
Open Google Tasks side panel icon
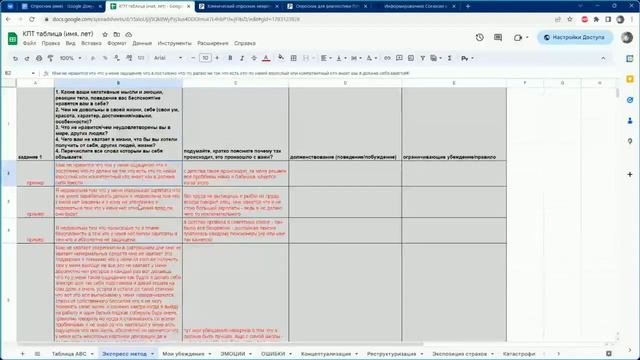pos(630,100)
